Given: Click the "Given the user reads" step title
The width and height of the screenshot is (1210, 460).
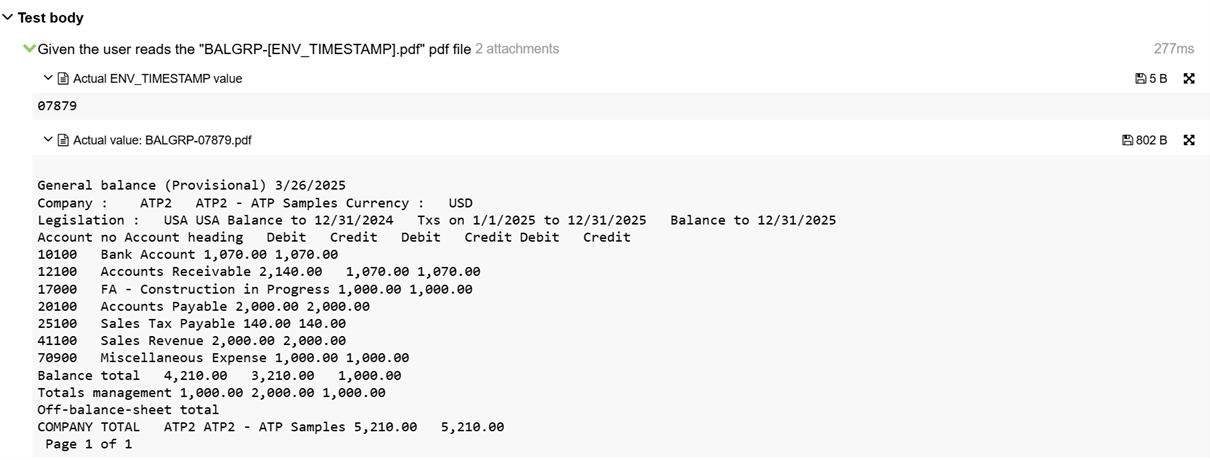Looking at the screenshot, I should click(x=254, y=49).
